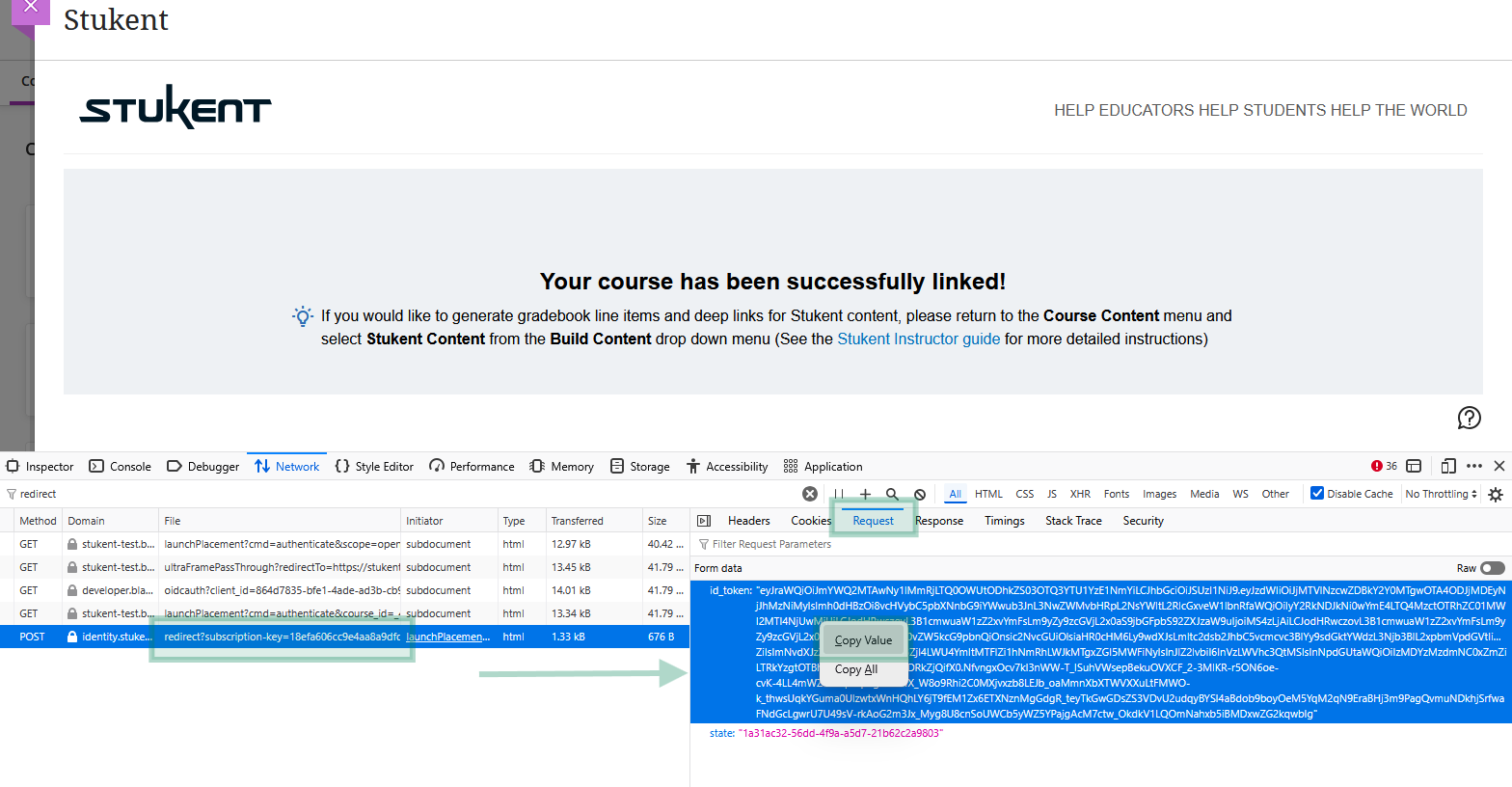Click the lightbulb tip icon
The width and height of the screenshot is (1512, 787).
pos(303,316)
